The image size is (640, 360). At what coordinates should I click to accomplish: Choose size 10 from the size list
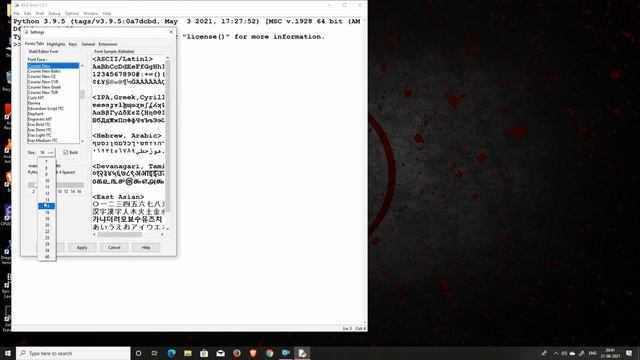(47, 180)
